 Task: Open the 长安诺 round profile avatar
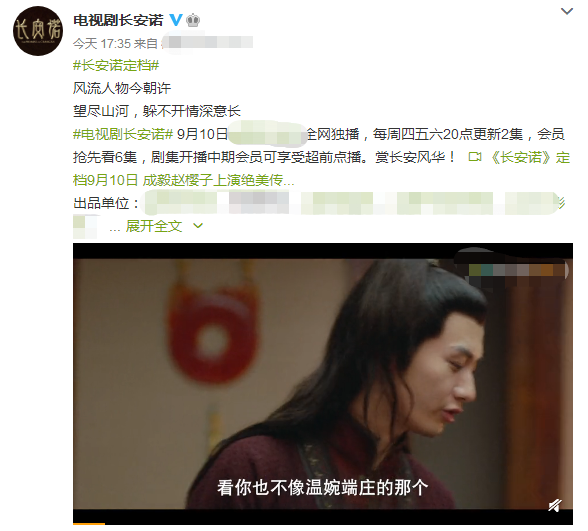[x=38, y=31]
